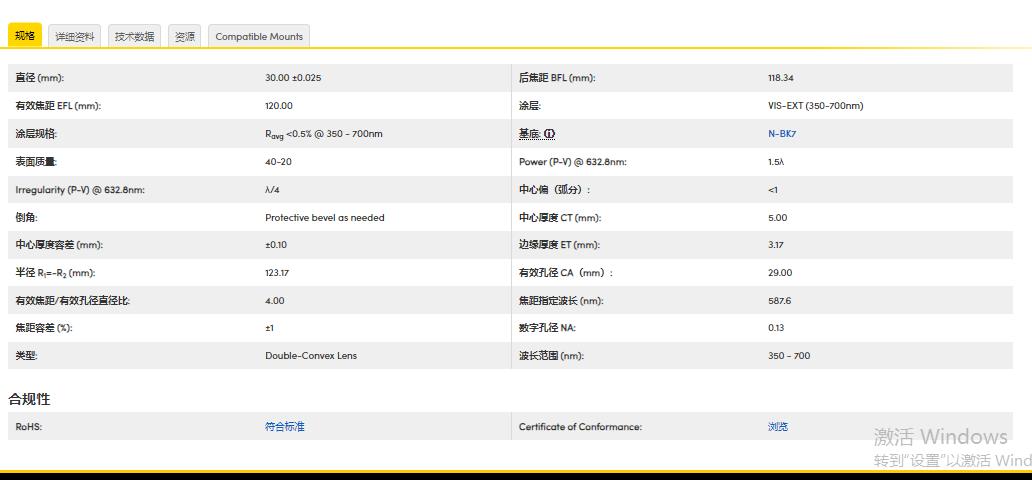Click the Protective bevel as needed text
The height and width of the screenshot is (480, 1032).
324,217
